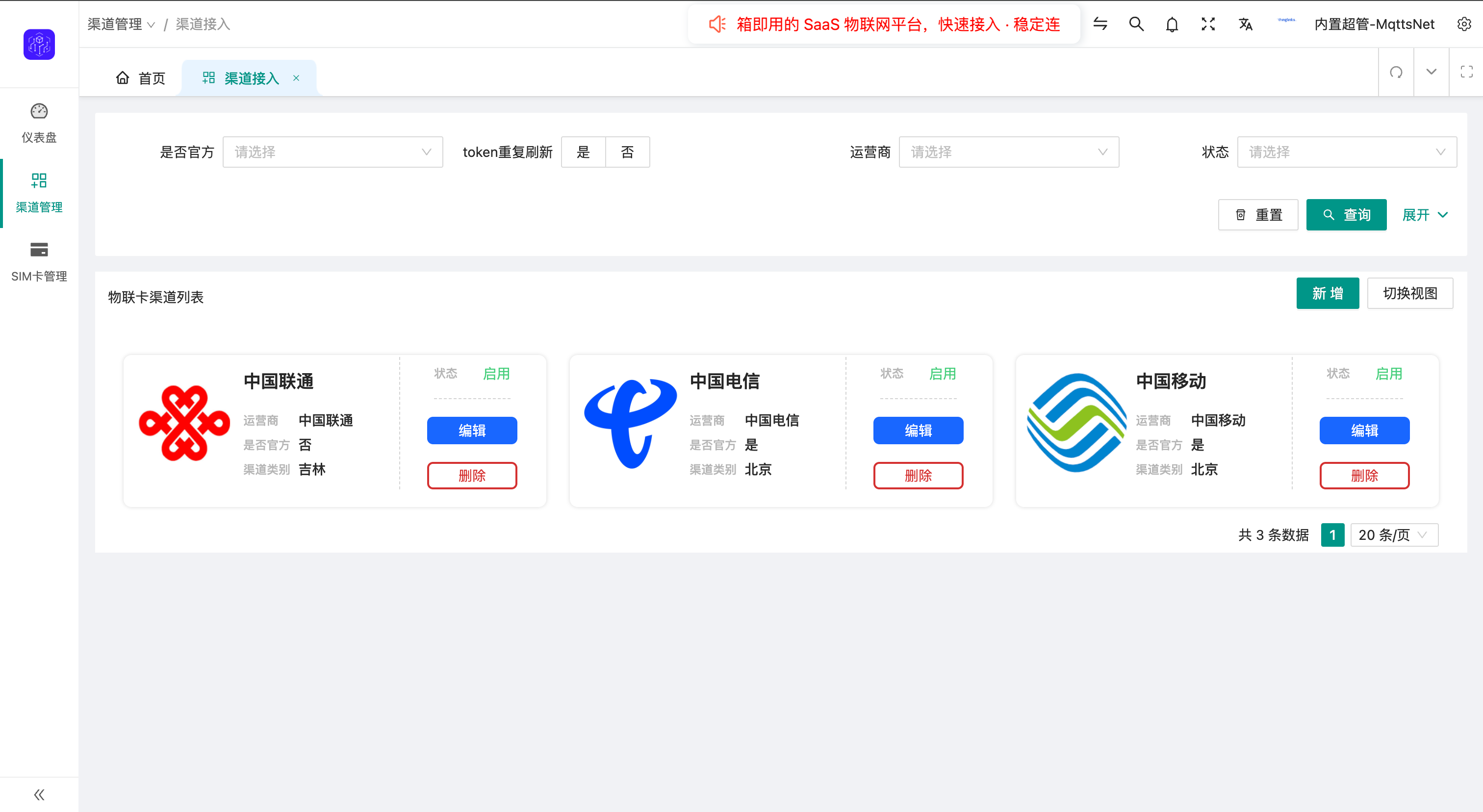Open the 状态 filter dropdown
The height and width of the screenshot is (812, 1483).
click(1347, 152)
